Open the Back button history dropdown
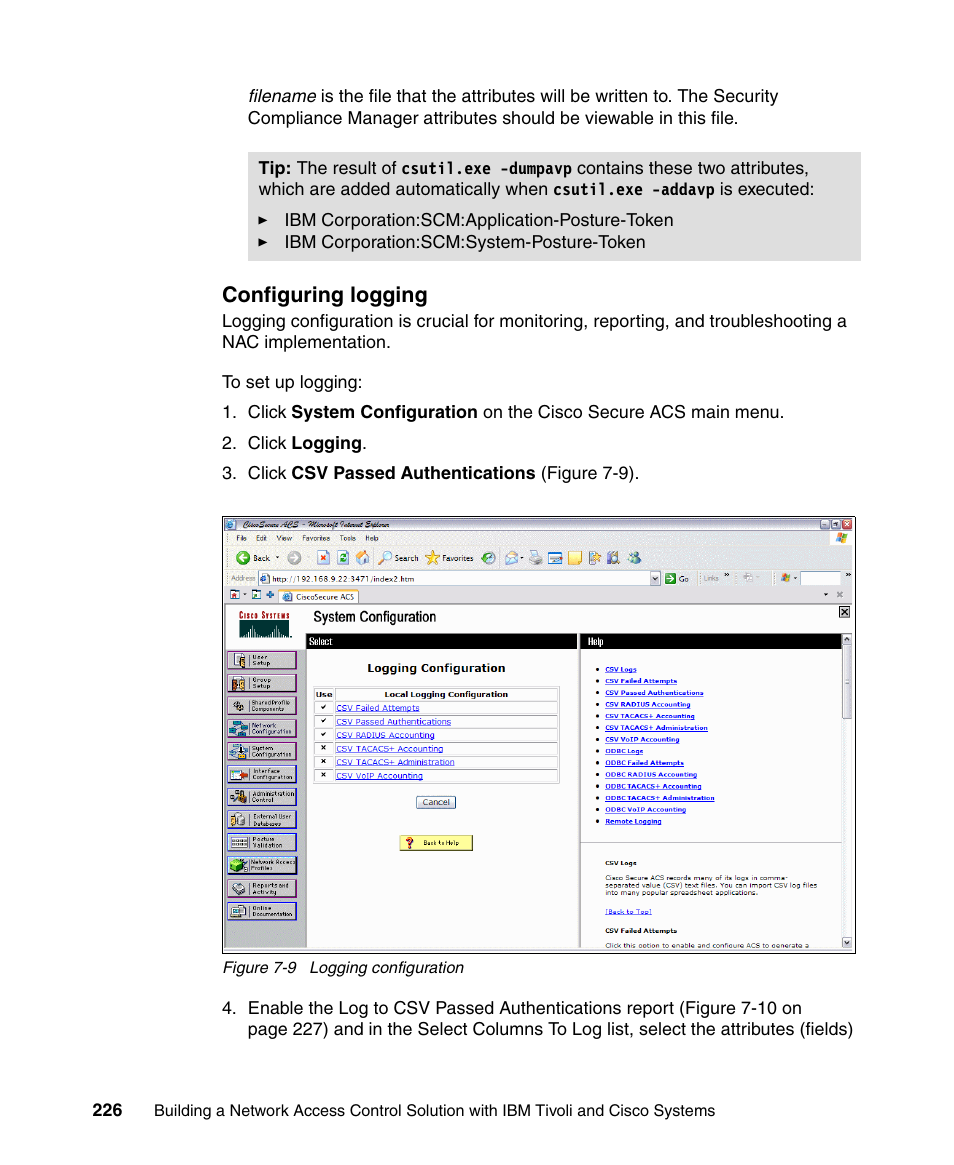 pyautogui.click(x=278, y=558)
